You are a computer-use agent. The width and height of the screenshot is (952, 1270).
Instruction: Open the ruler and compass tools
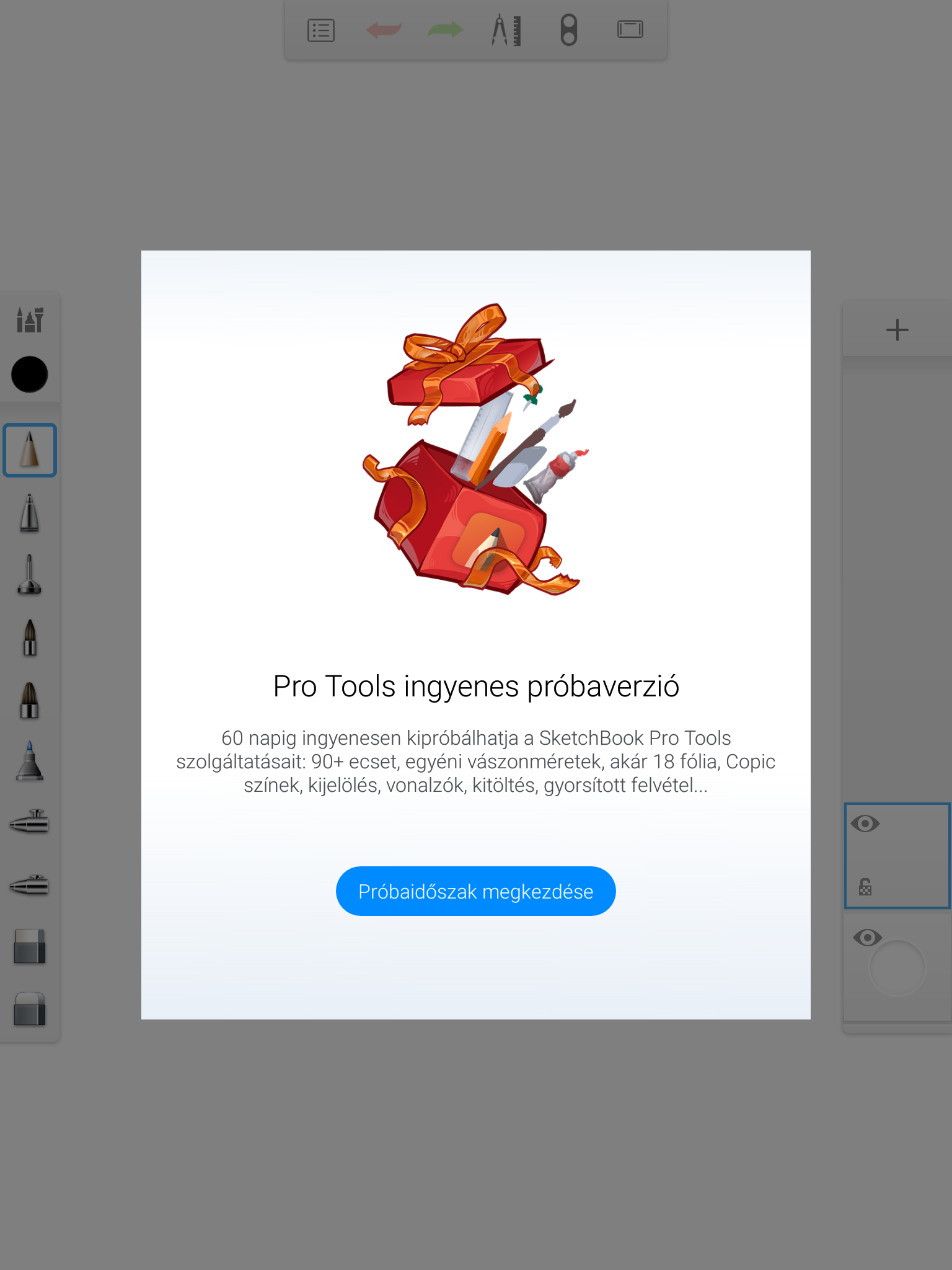507,30
